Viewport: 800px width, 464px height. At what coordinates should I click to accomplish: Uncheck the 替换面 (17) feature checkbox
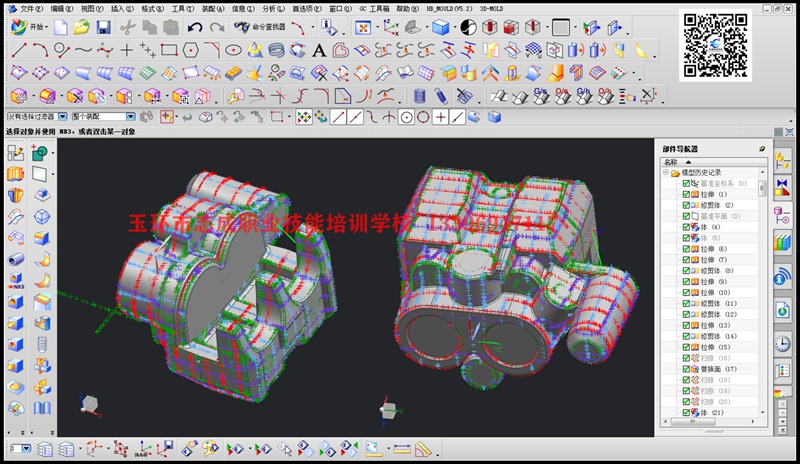point(686,369)
